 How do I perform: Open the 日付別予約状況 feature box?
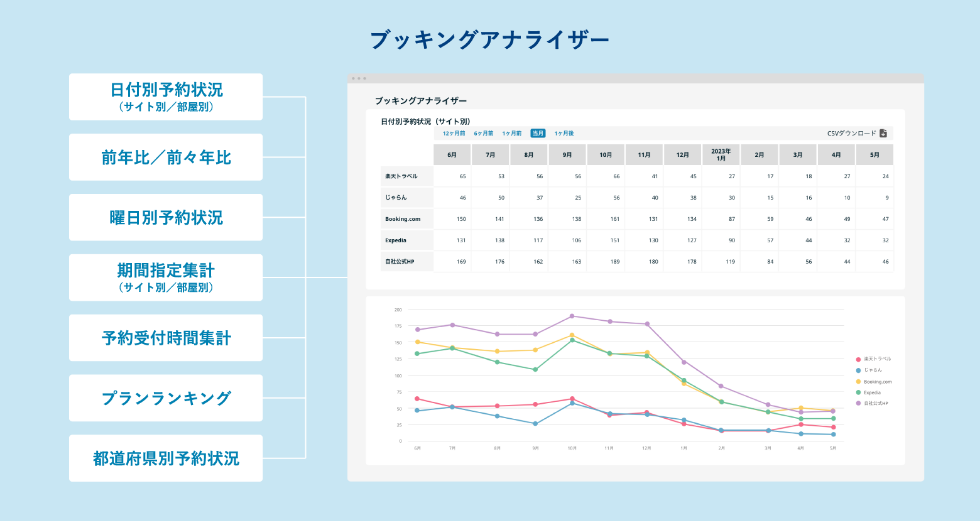tap(166, 96)
